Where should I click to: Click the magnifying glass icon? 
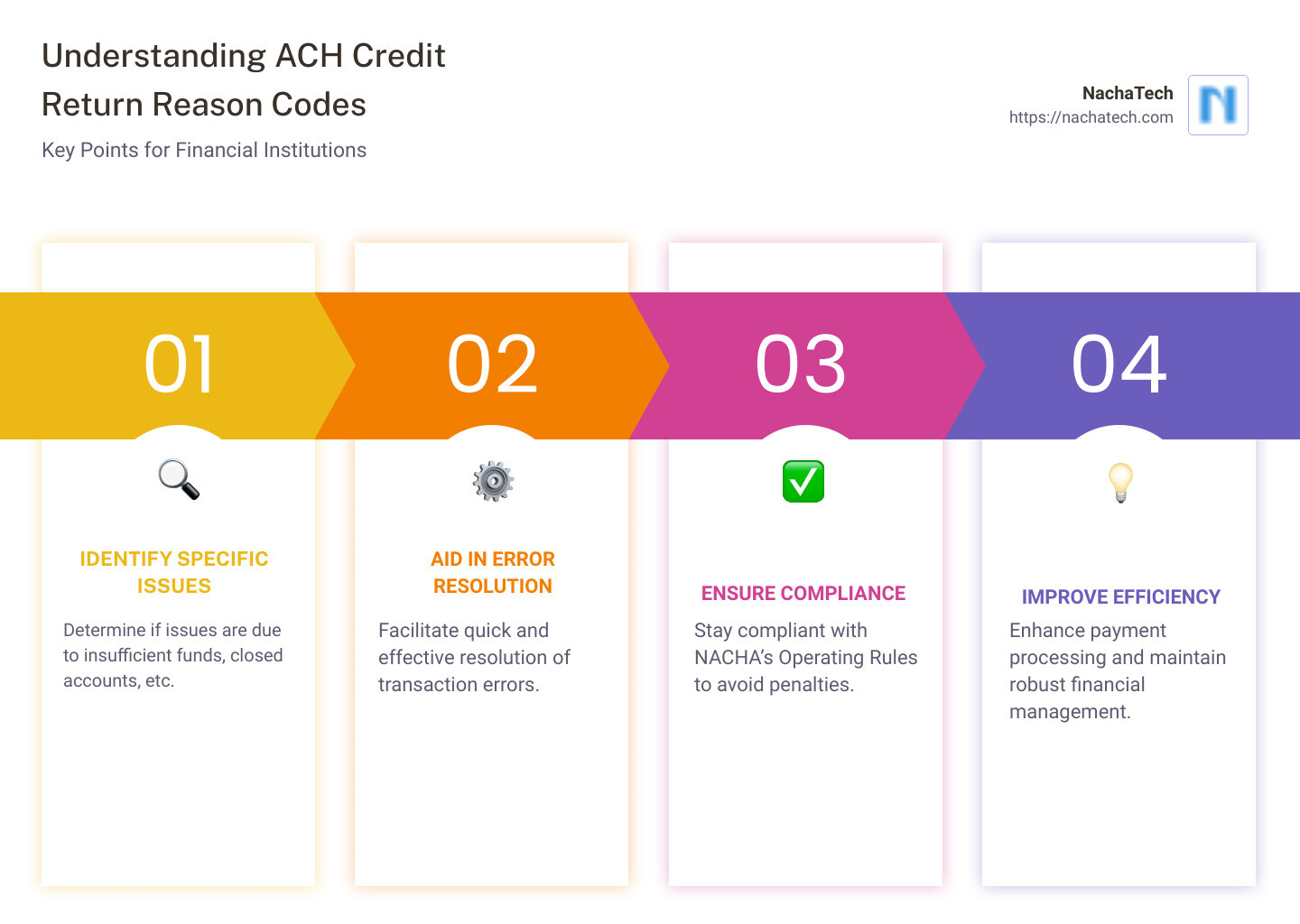(179, 479)
